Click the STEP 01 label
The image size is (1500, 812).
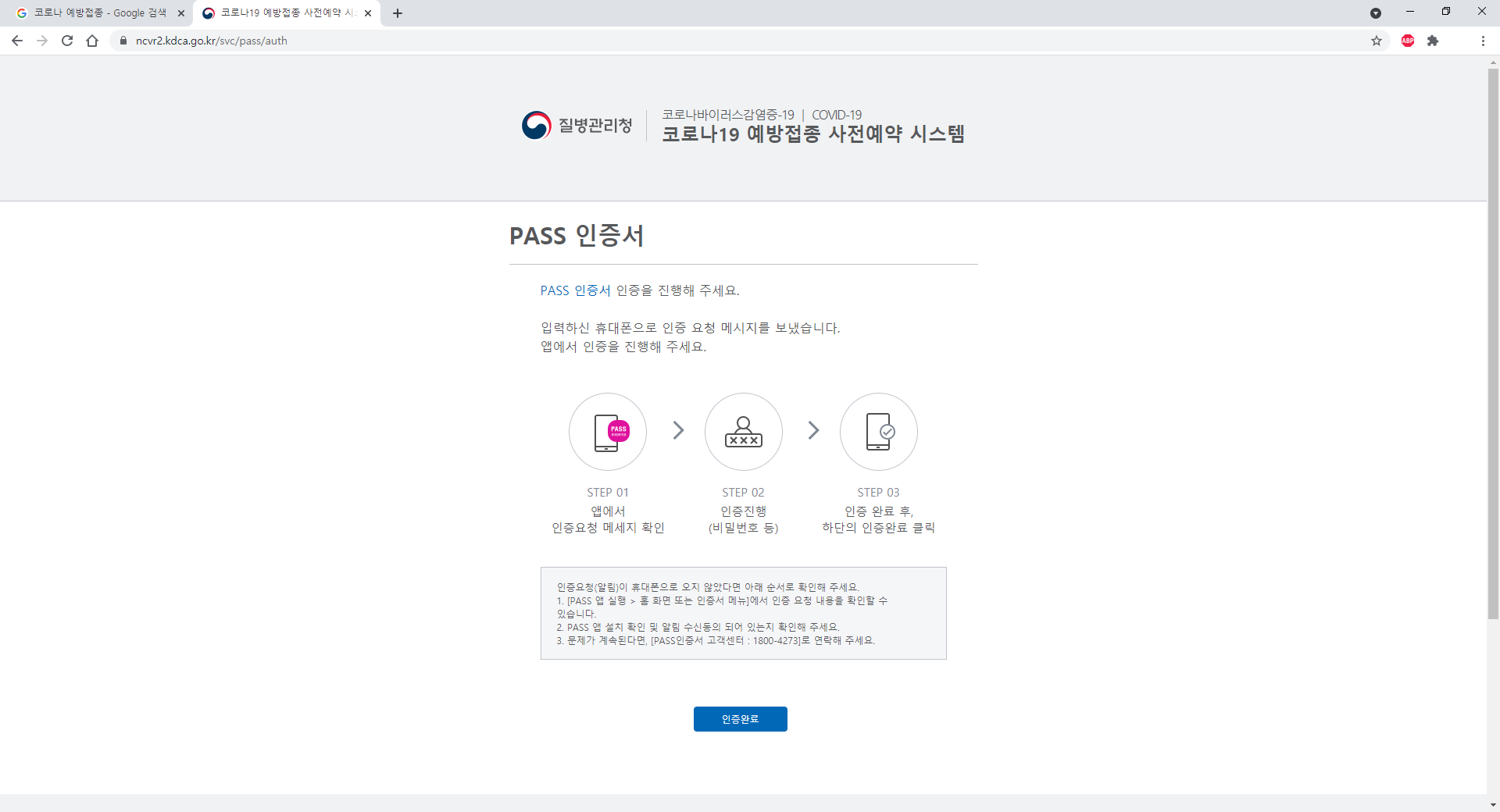pos(608,493)
